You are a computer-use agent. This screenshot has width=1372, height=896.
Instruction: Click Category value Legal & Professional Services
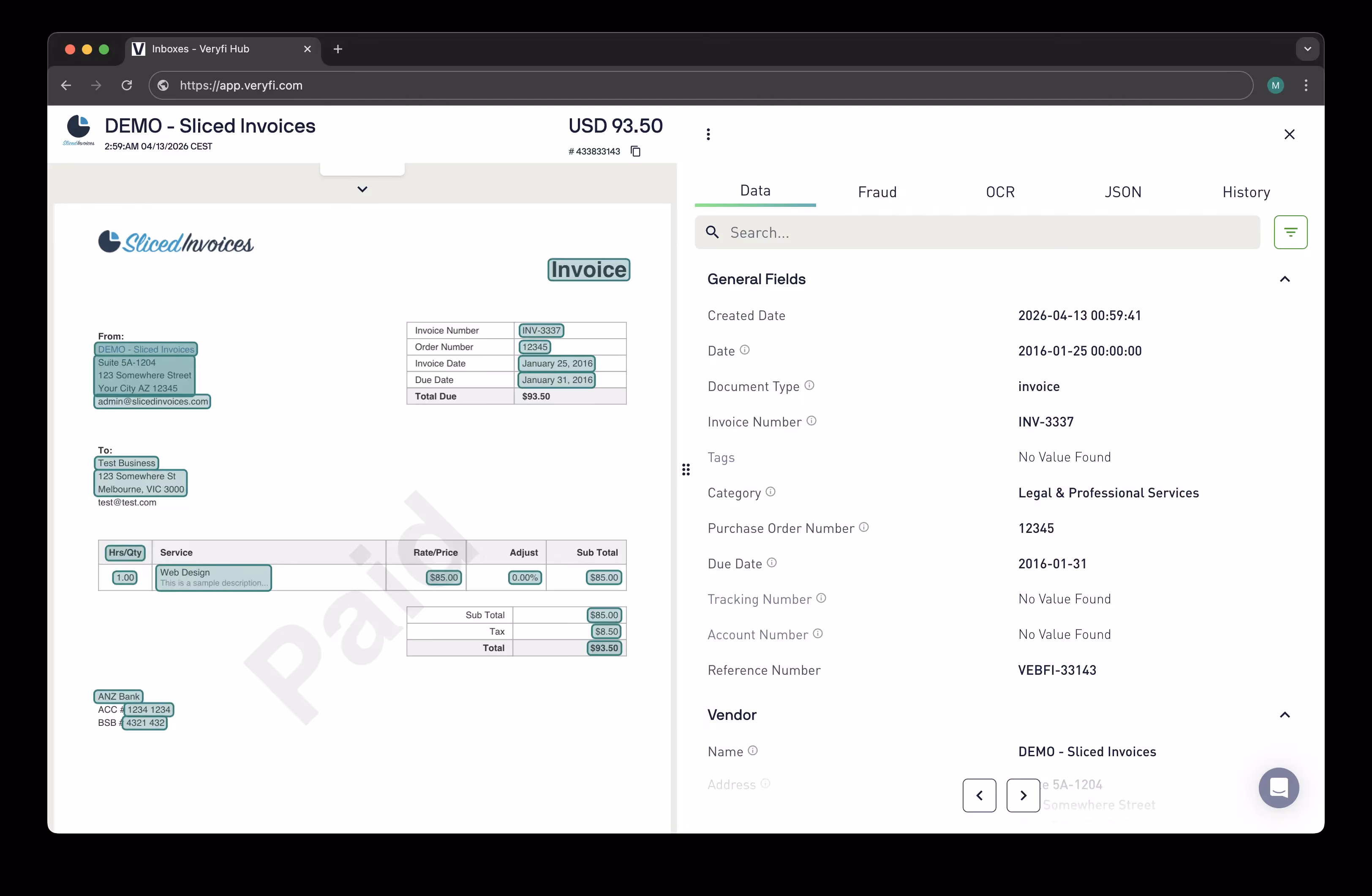(1108, 493)
